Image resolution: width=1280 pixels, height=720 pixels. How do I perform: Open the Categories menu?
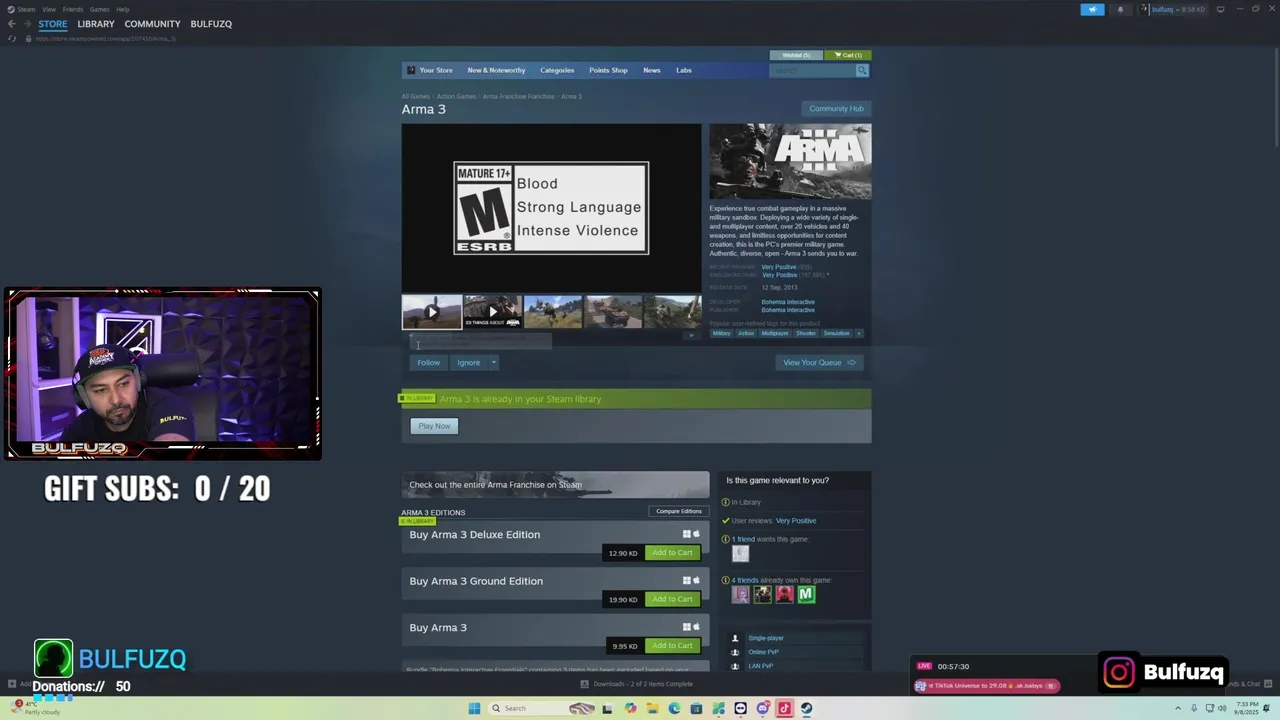(557, 70)
